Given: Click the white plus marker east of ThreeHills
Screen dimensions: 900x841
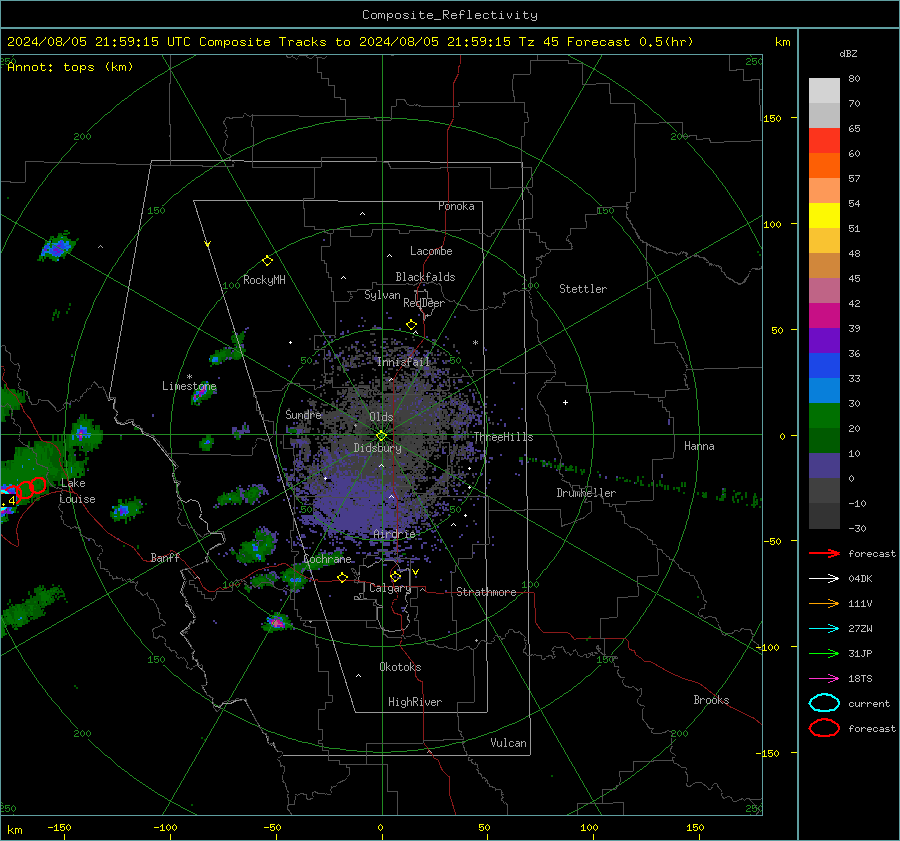Looking at the screenshot, I should [565, 402].
